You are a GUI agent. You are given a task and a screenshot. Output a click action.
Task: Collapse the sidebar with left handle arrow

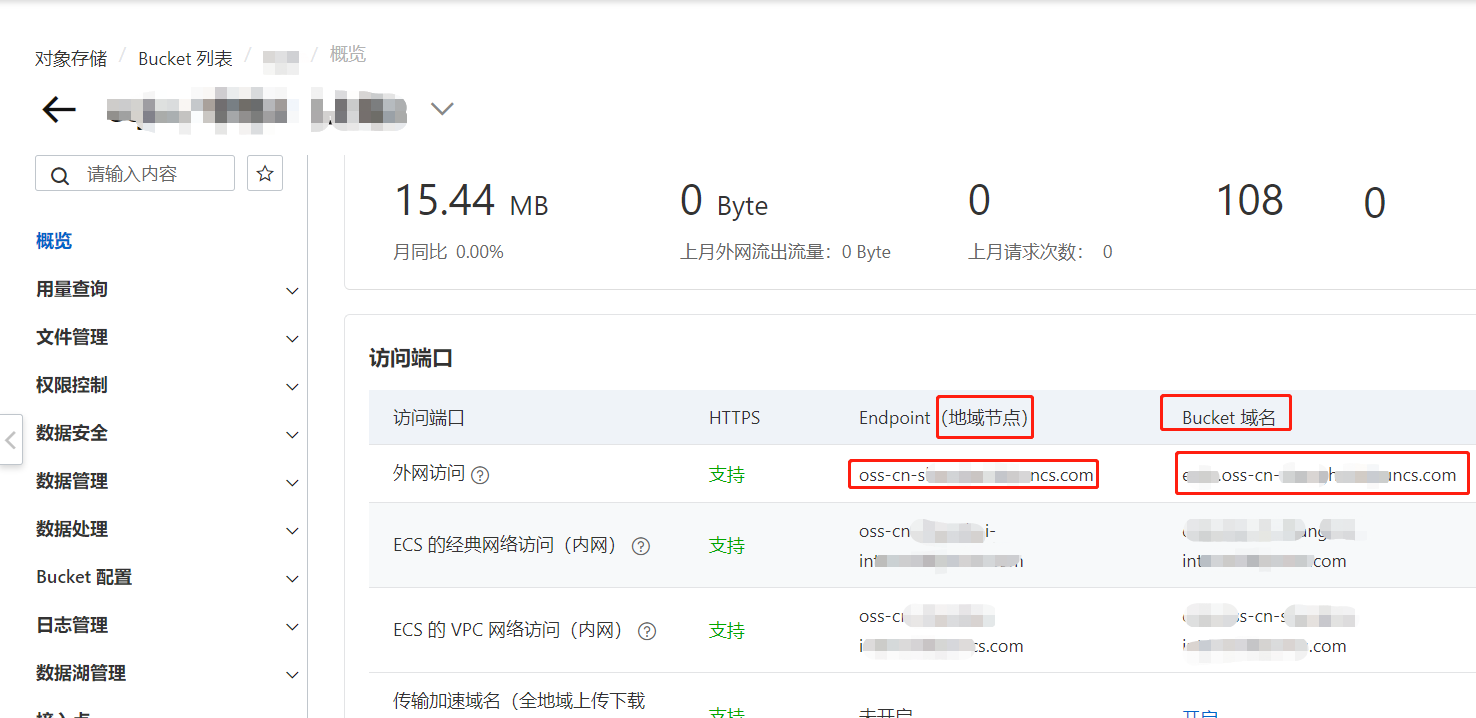pos(11,439)
